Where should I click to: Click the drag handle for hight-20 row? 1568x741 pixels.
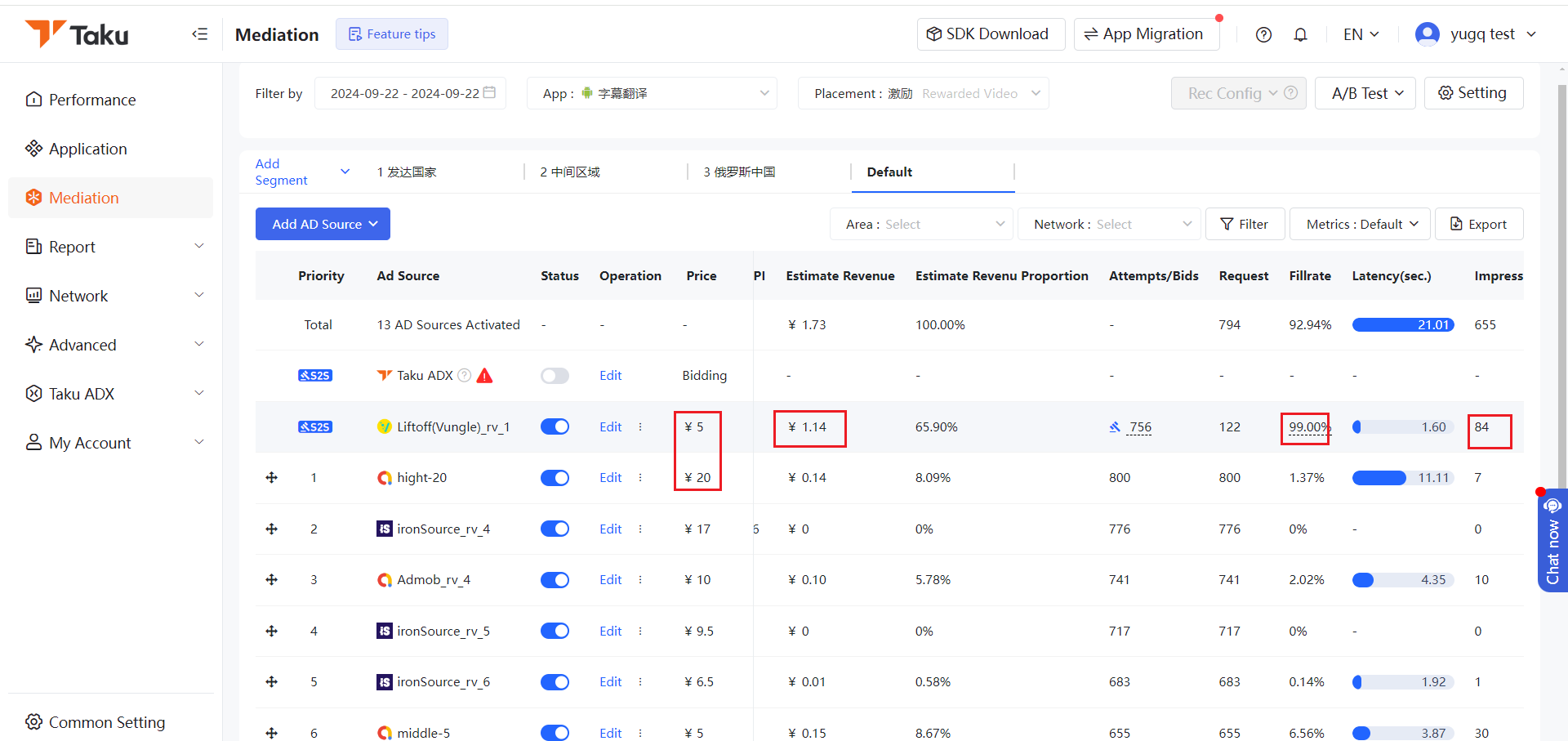[272, 478]
